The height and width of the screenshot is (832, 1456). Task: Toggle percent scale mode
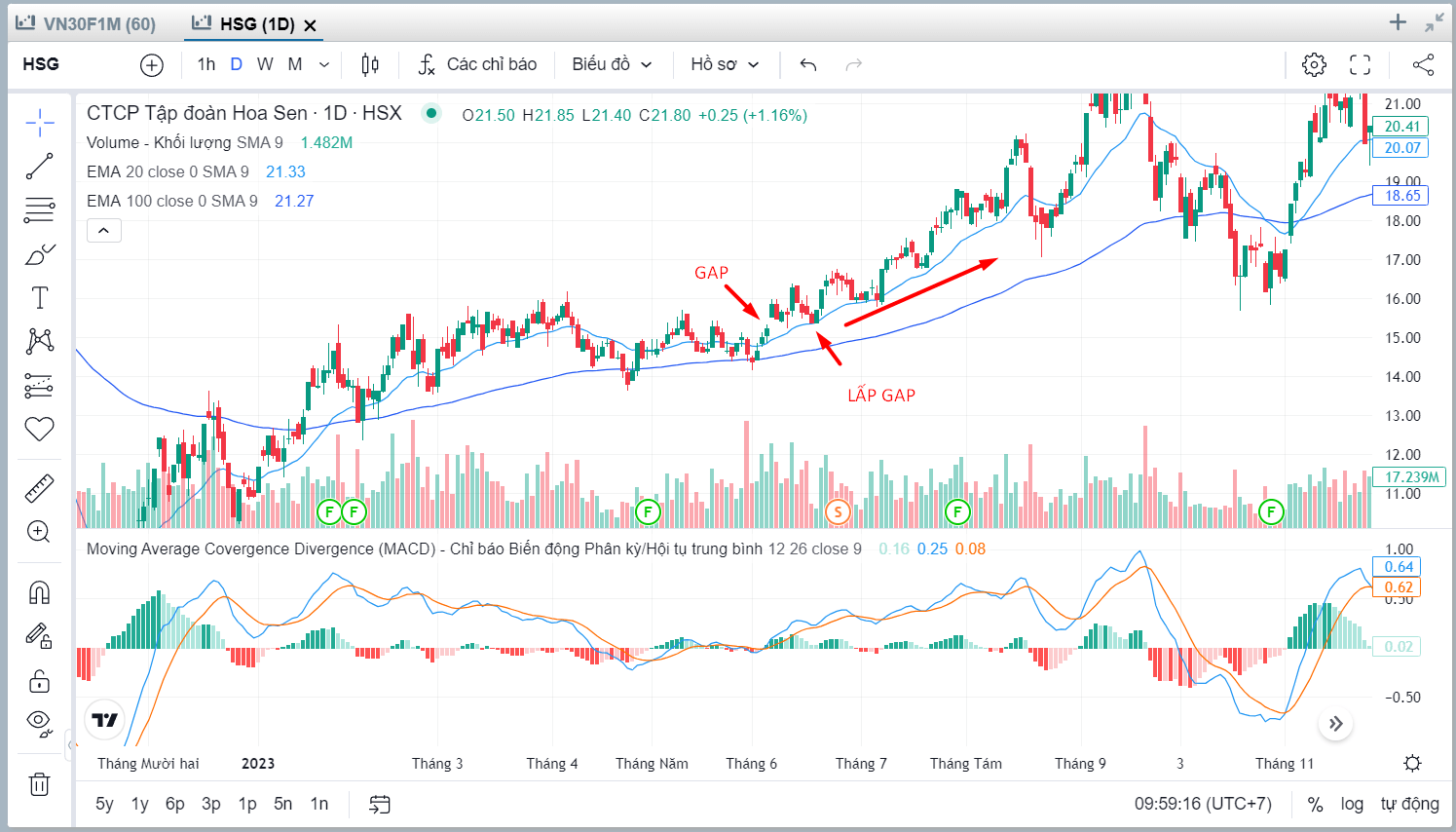click(x=1315, y=804)
